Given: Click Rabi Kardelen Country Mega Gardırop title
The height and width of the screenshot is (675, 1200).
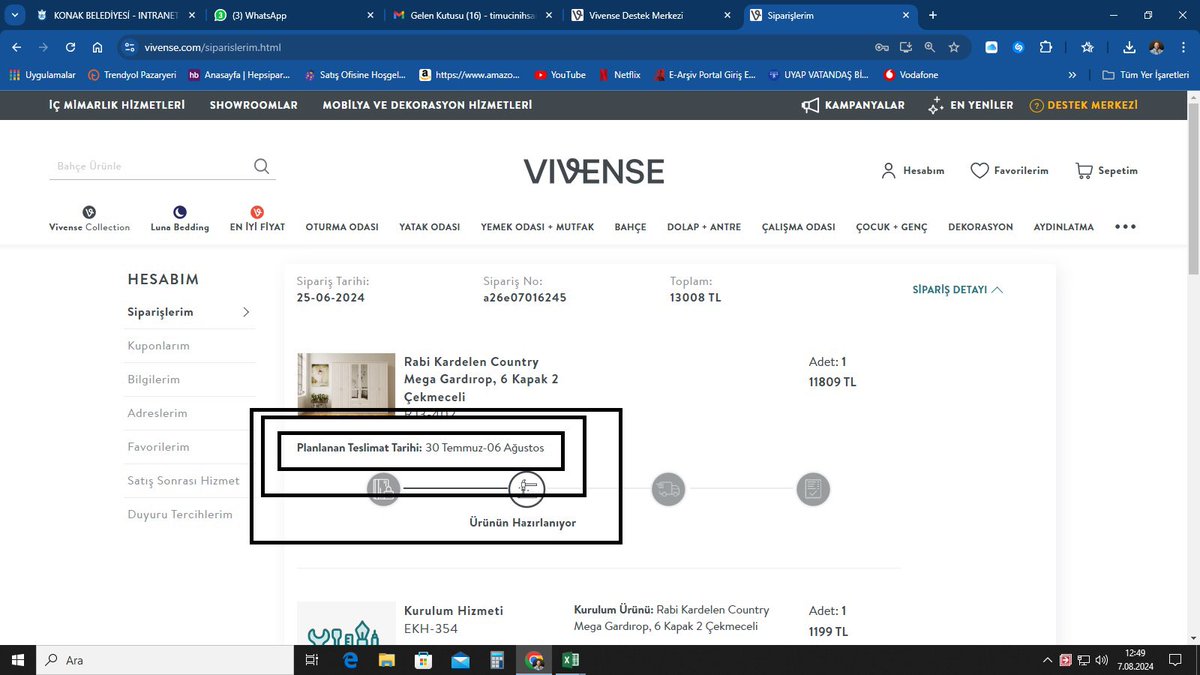Looking at the screenshot, I should pyautogui.click(x=481, y=379).
